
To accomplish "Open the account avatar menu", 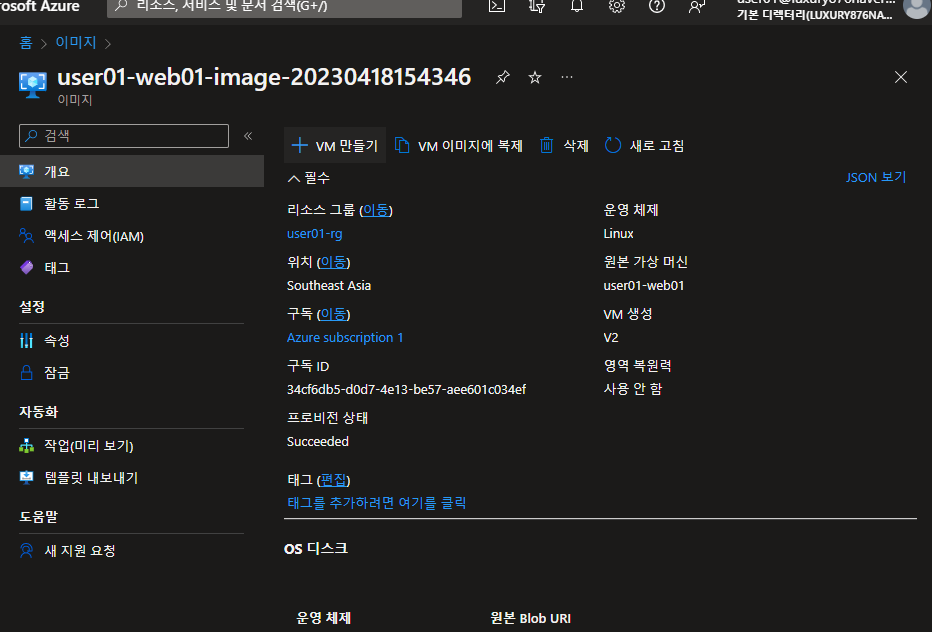I will pyautogui.click(x=916, y=7).
